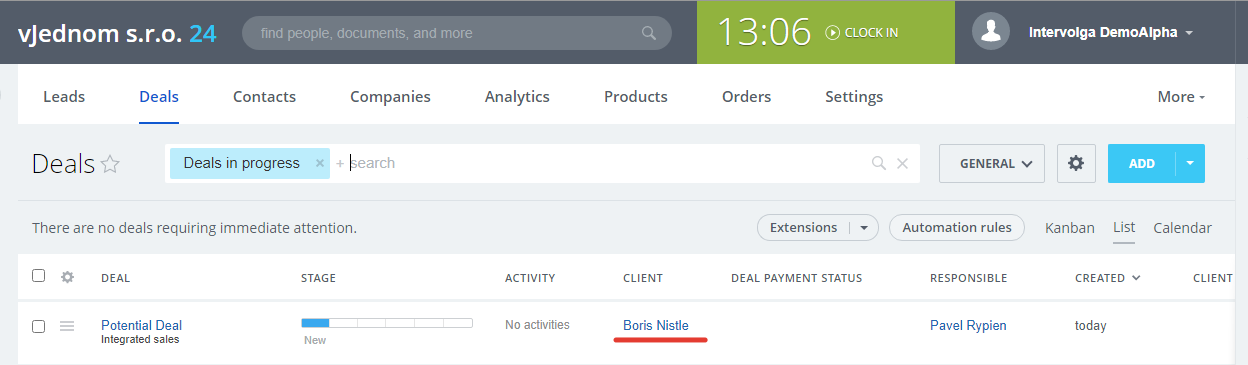Open the More menu
This screenshot has height=365, width=1248.
point(1181,97)
